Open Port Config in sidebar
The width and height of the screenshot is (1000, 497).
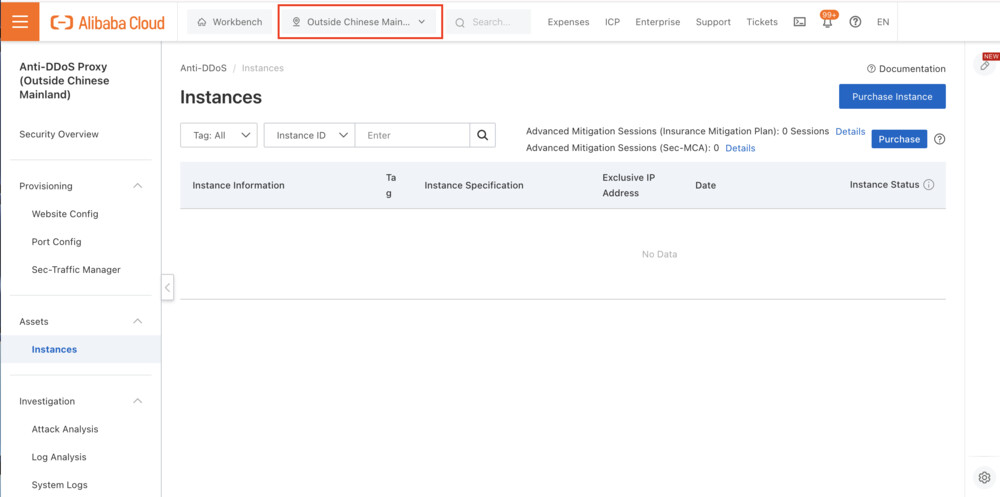(x=56, y=242)
